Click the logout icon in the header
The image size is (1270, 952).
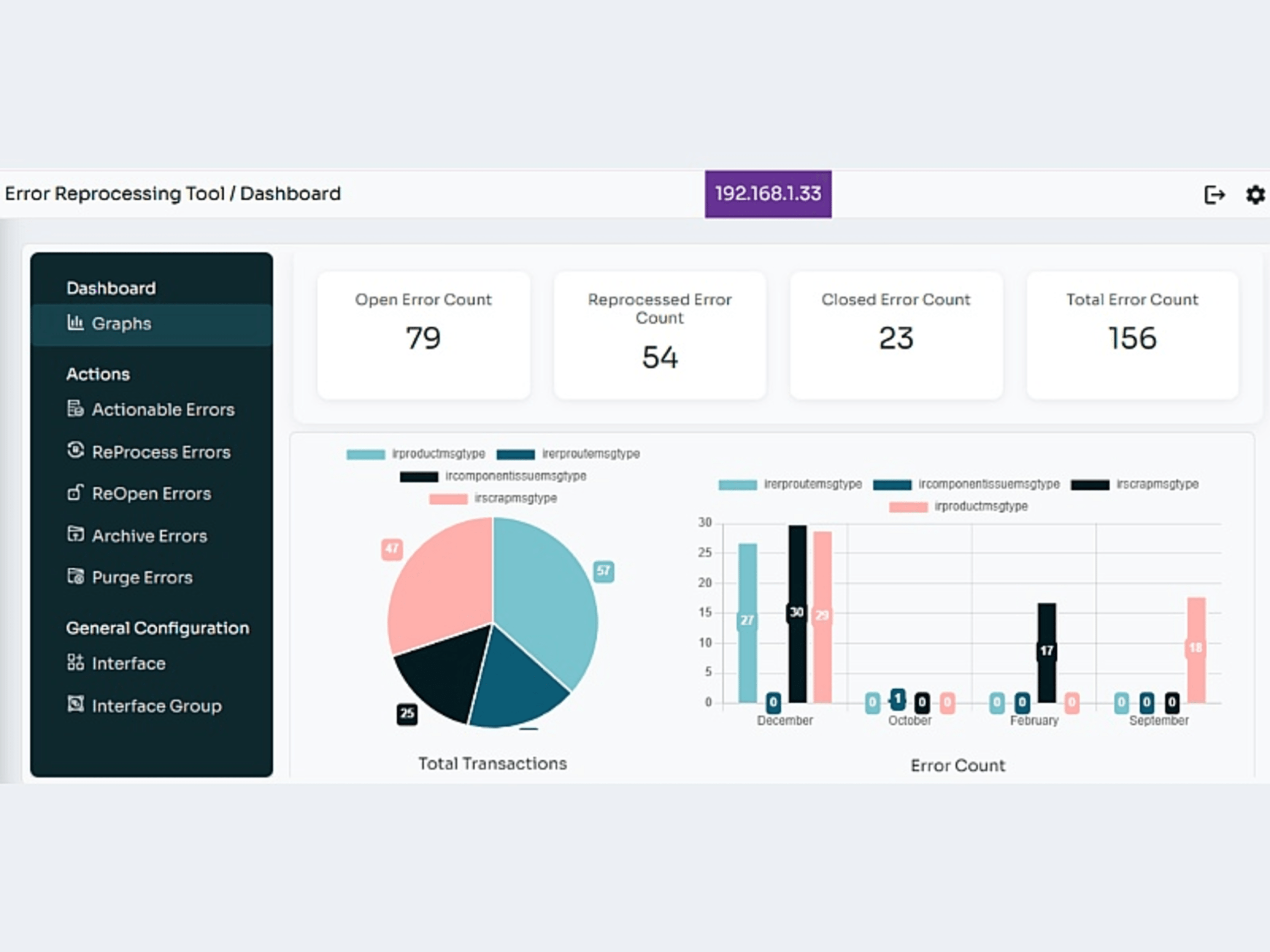point(1214,194)
